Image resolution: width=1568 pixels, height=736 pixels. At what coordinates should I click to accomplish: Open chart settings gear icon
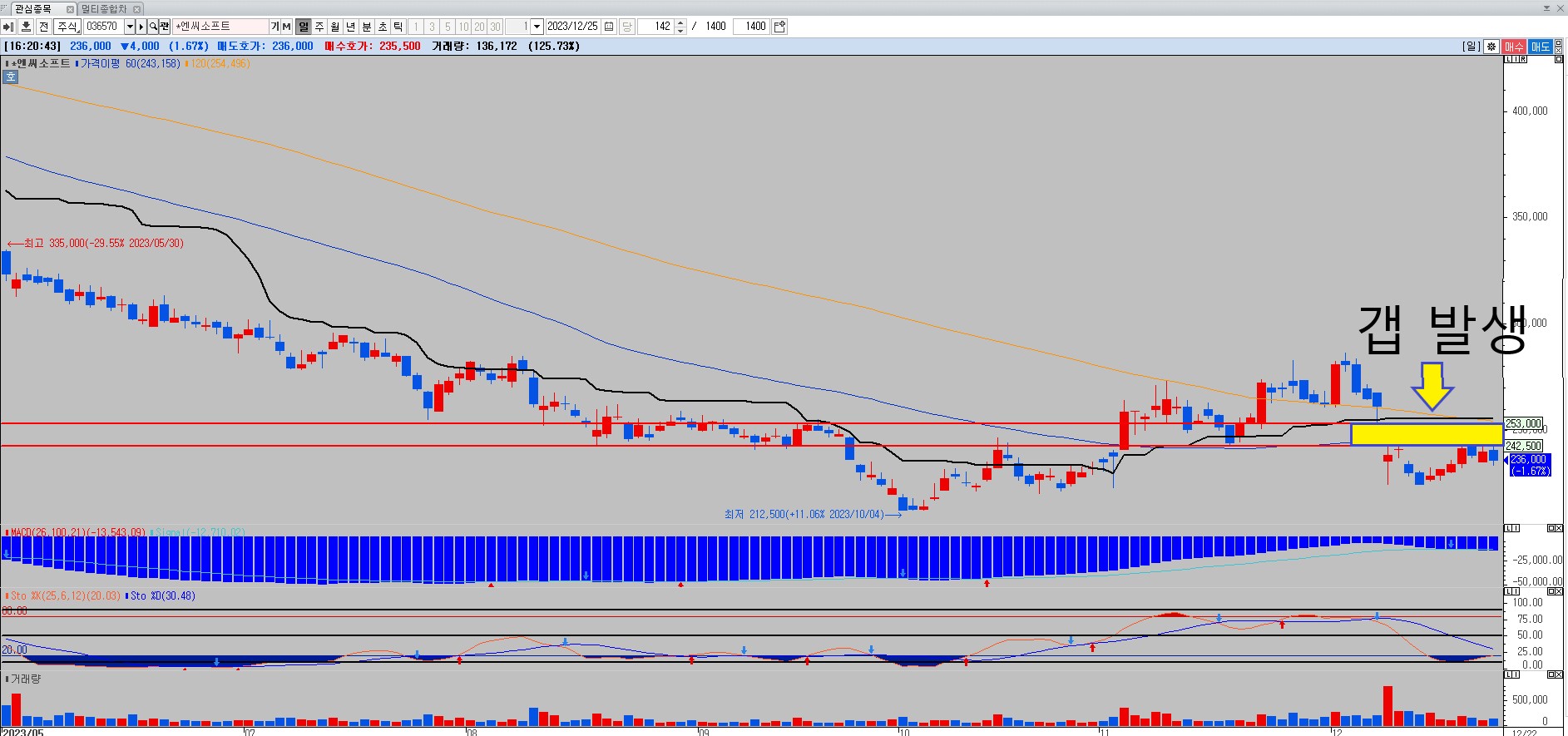coord(1491,47)
